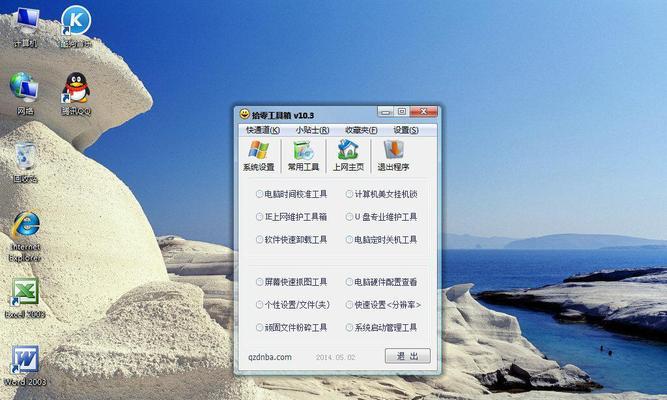
Task: Click the qzdnba.com link text
Action: (x=270, y=357)
